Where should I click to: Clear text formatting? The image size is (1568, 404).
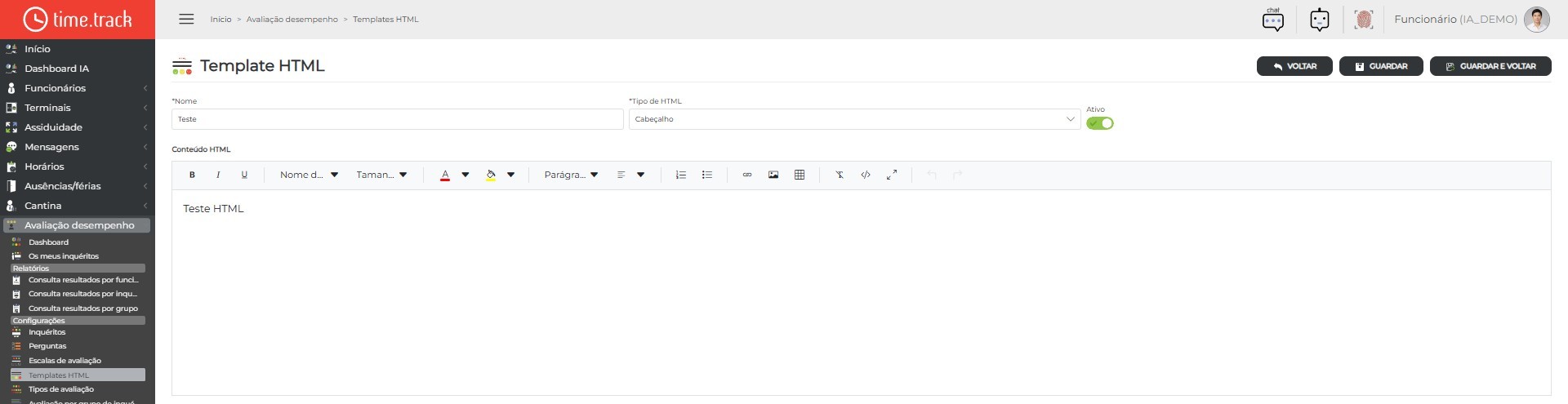(x=839, y=175)
